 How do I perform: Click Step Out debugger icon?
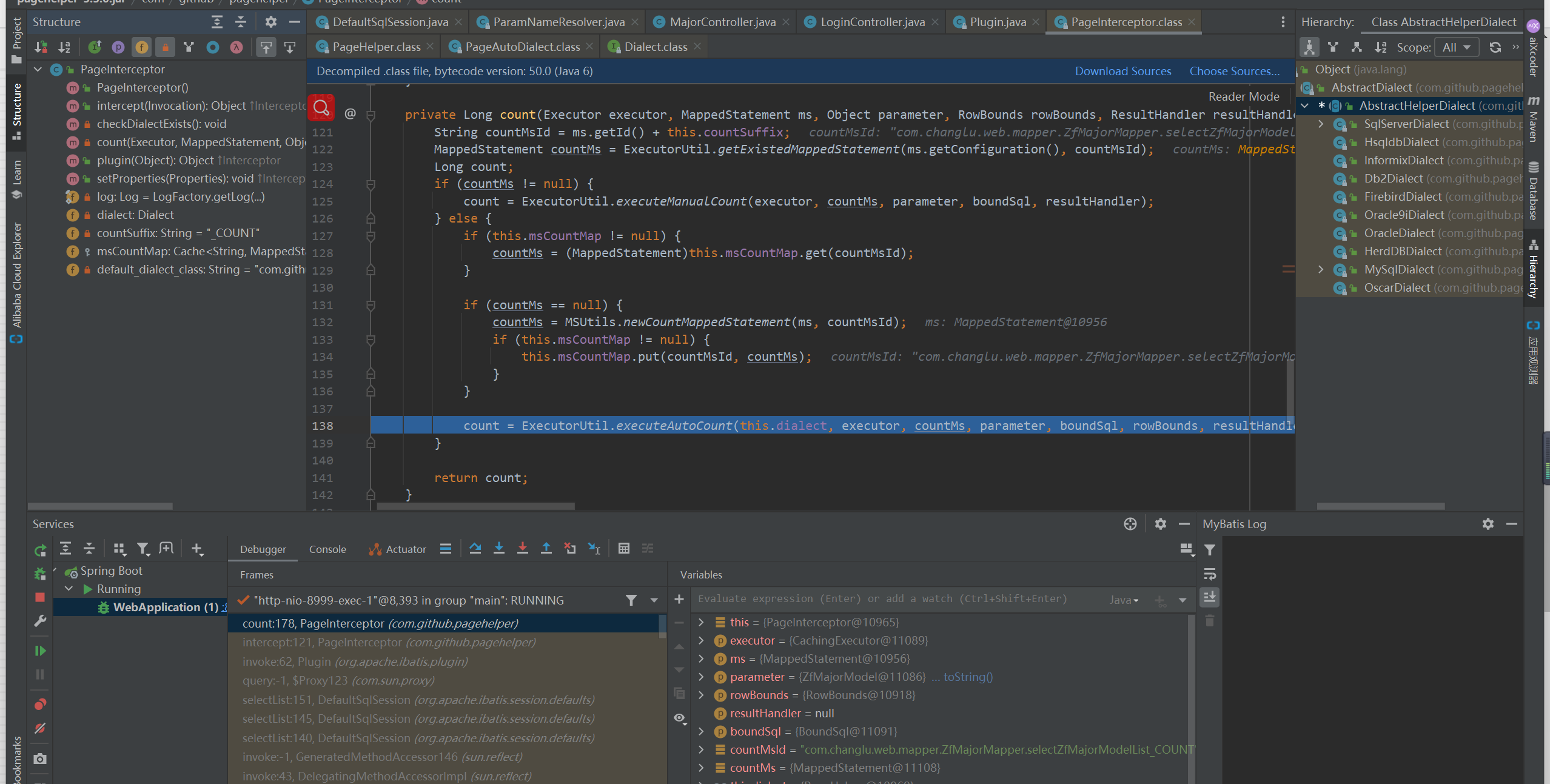click(x=546, y=548)
